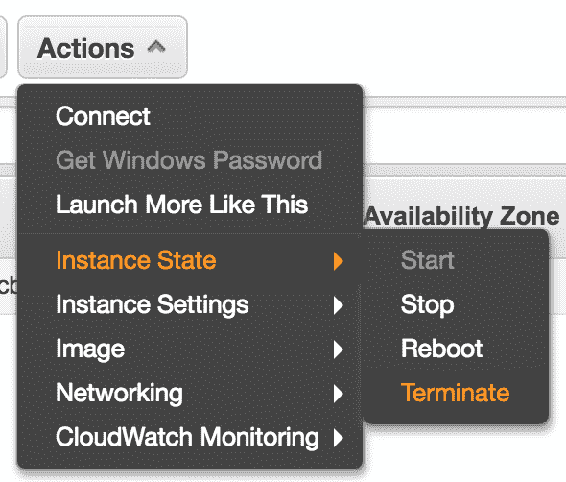
Task: Select Launch More Like This
Action: point(182,204)
